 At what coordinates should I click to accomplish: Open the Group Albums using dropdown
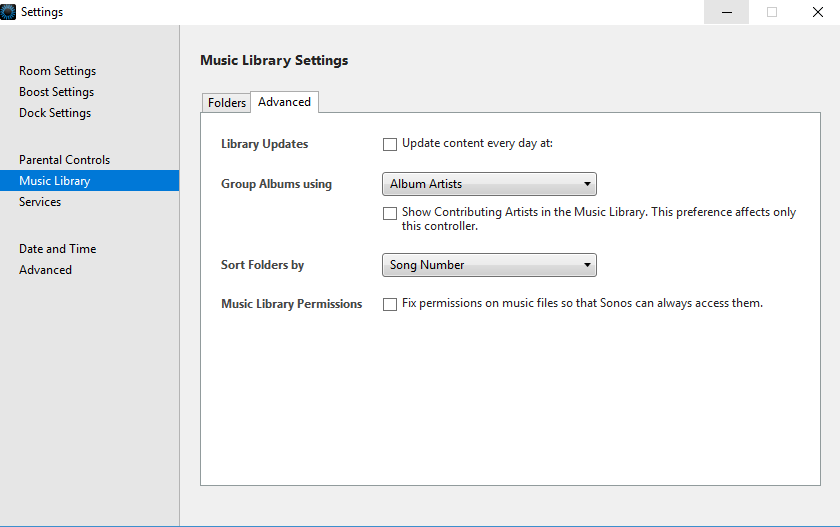coord(489,184)
